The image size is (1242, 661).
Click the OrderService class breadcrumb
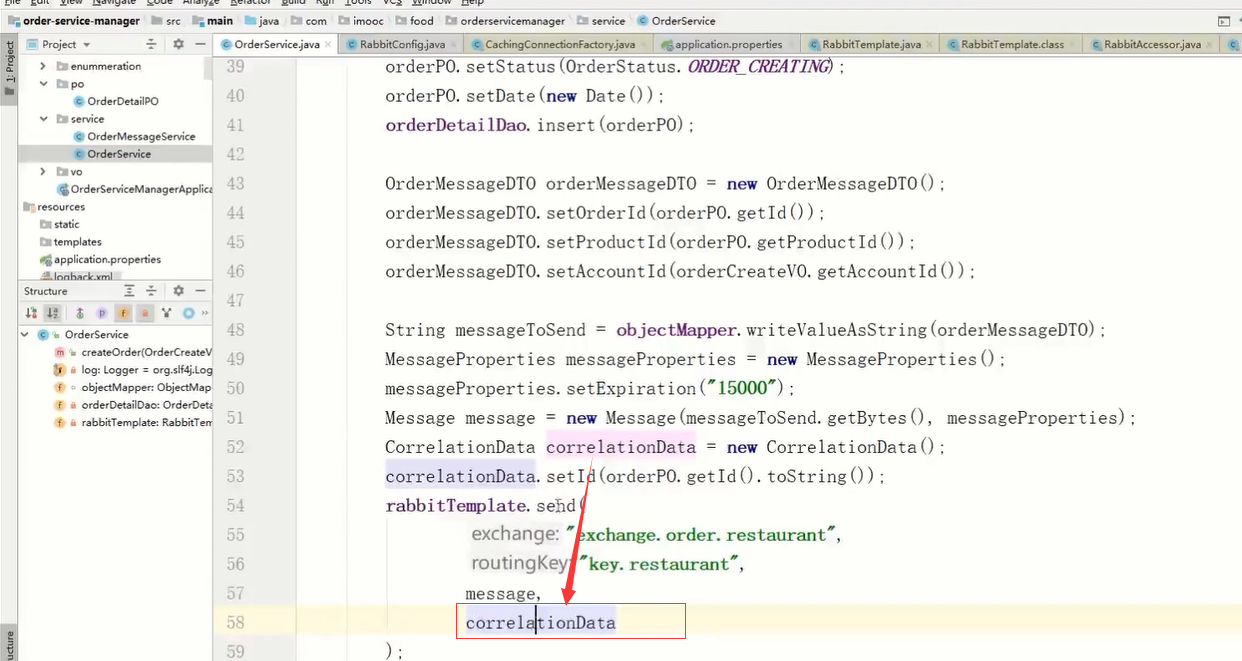[x=675, y=20]
